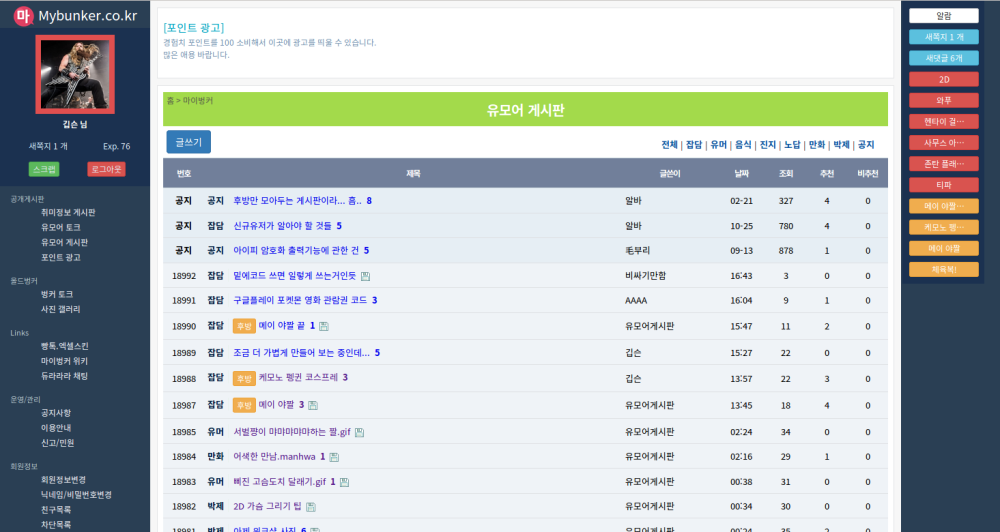Open the 알람 notification panel button
This screenshot has height=532, width=1000.
(x=943, y=16)
